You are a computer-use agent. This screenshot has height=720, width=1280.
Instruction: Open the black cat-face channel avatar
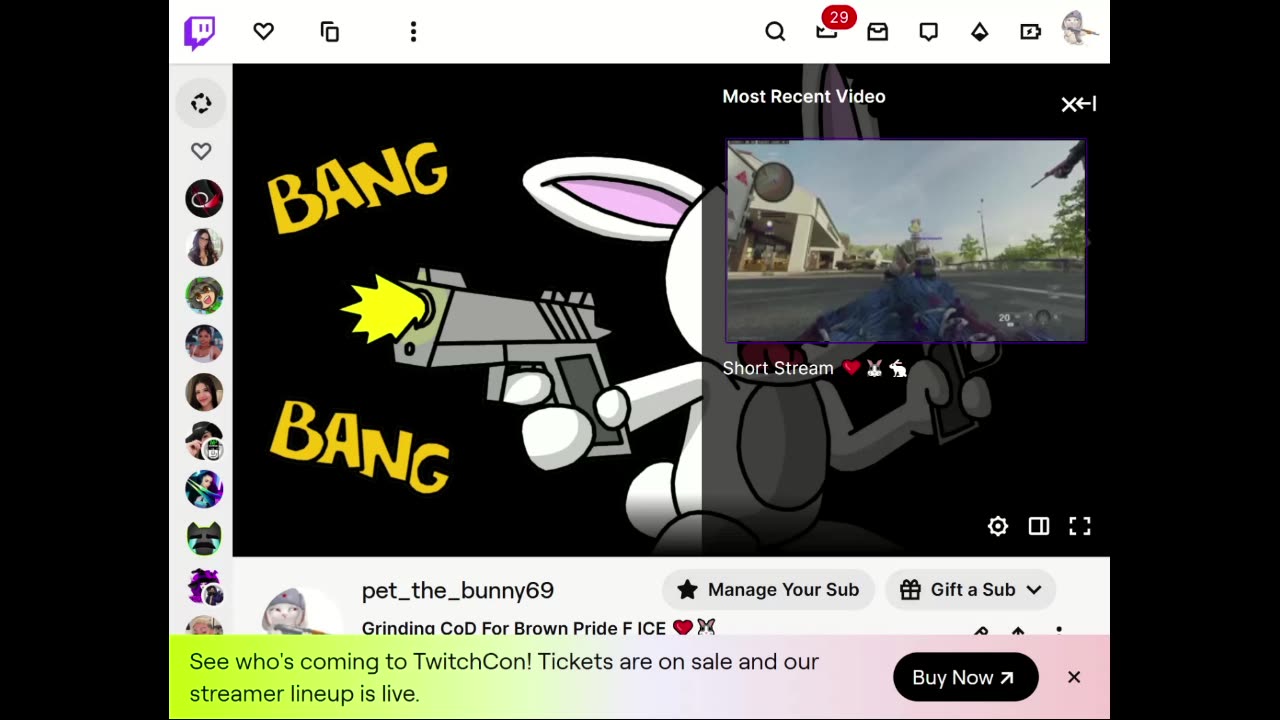tap(204, 537)
